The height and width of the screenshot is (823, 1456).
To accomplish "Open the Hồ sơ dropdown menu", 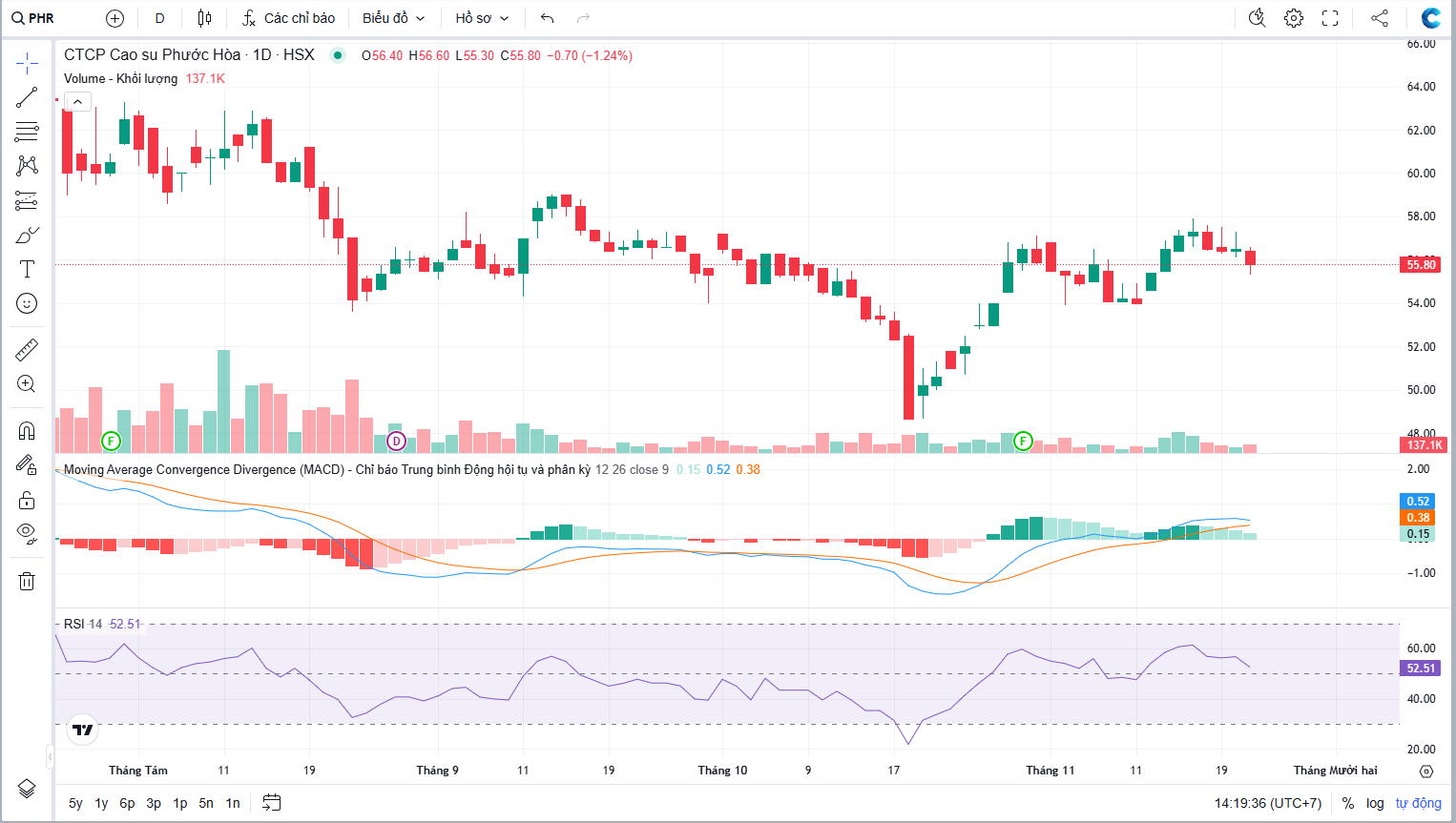I will [x=482, y=18].
